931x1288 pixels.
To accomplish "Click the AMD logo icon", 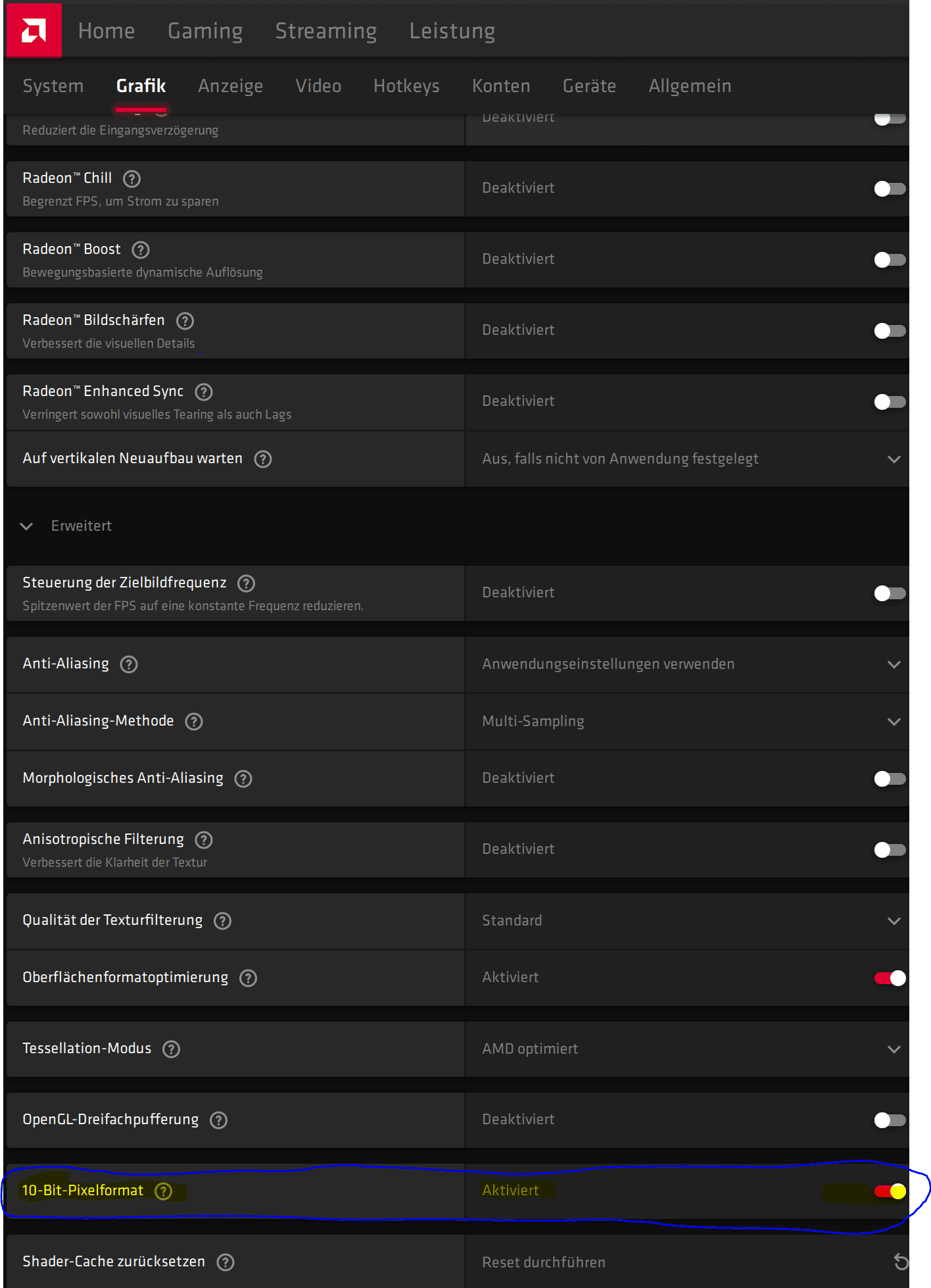I will click(x=34, y=30).
